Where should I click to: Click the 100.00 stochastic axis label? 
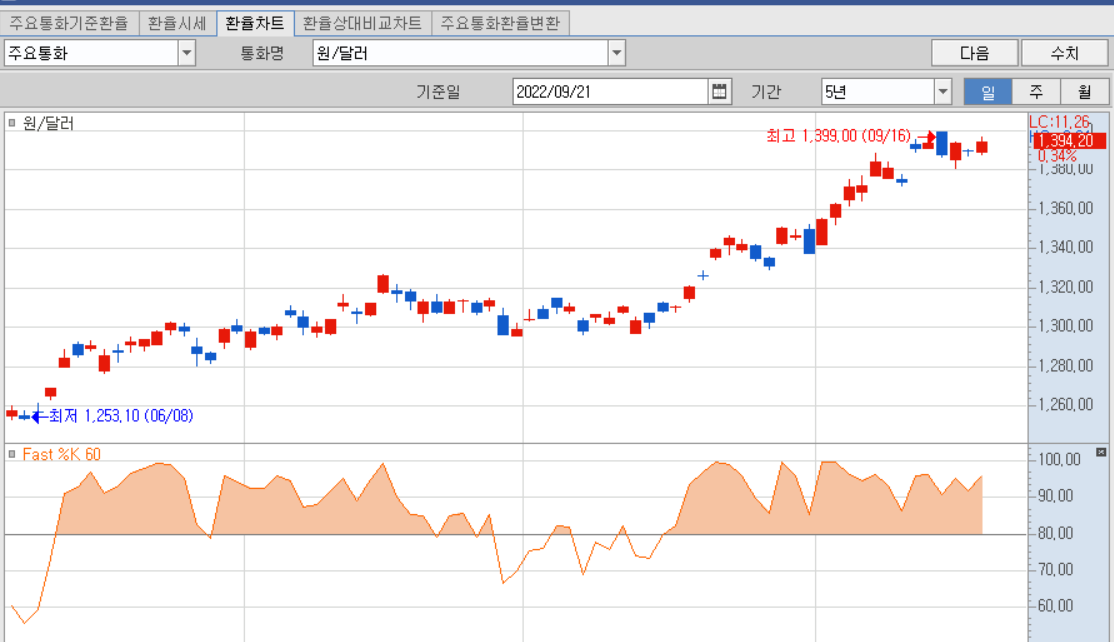[1059, 459]
